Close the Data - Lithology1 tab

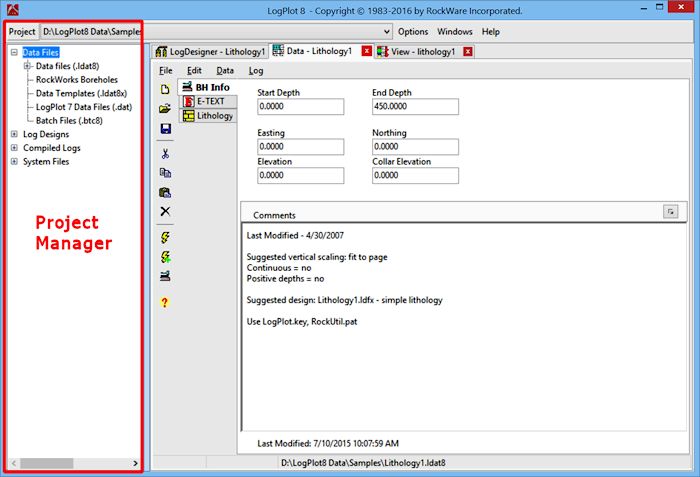coord(367,51)
